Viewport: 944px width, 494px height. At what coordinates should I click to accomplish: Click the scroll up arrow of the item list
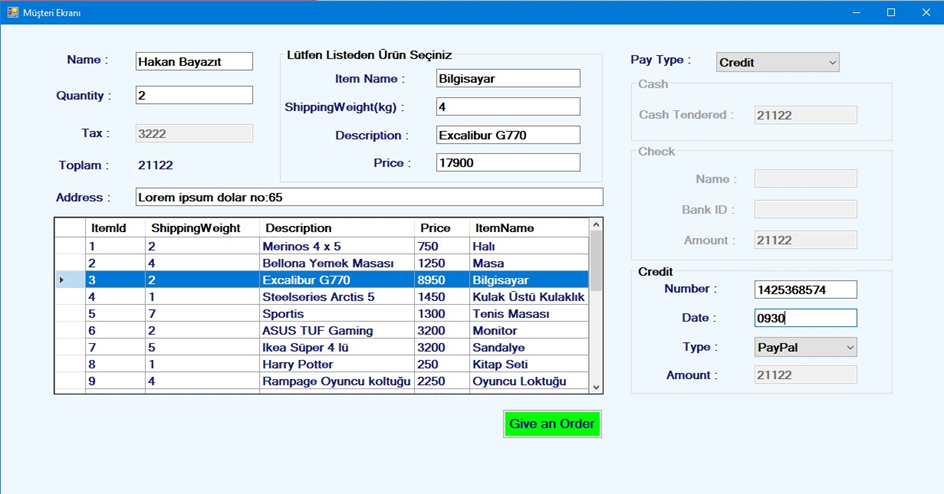(596, 225)
